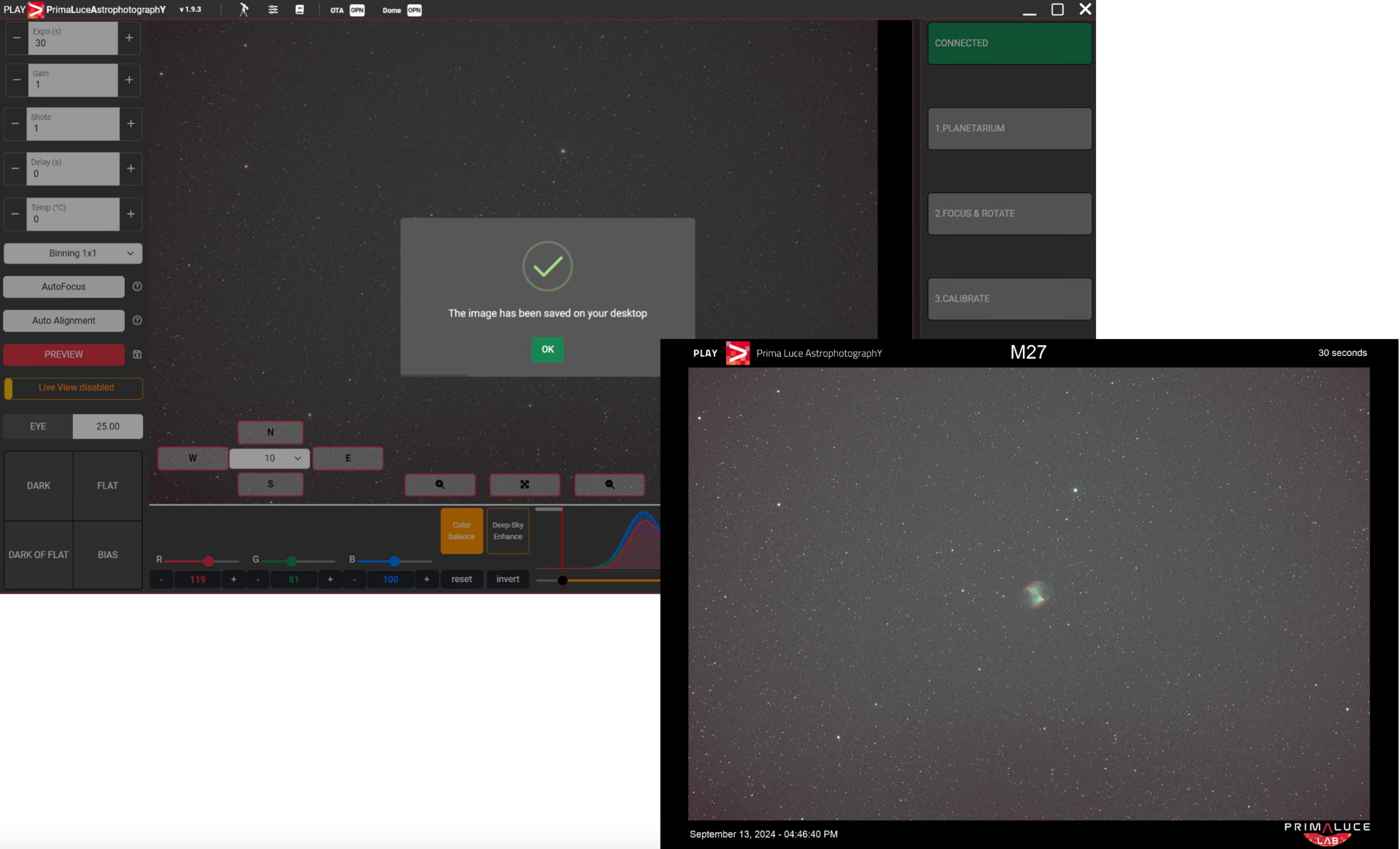Expand the Binning 1x1 dropdown
This screenshot has height=849, width=1400.
pyautogui.click(x=73, y=253)
